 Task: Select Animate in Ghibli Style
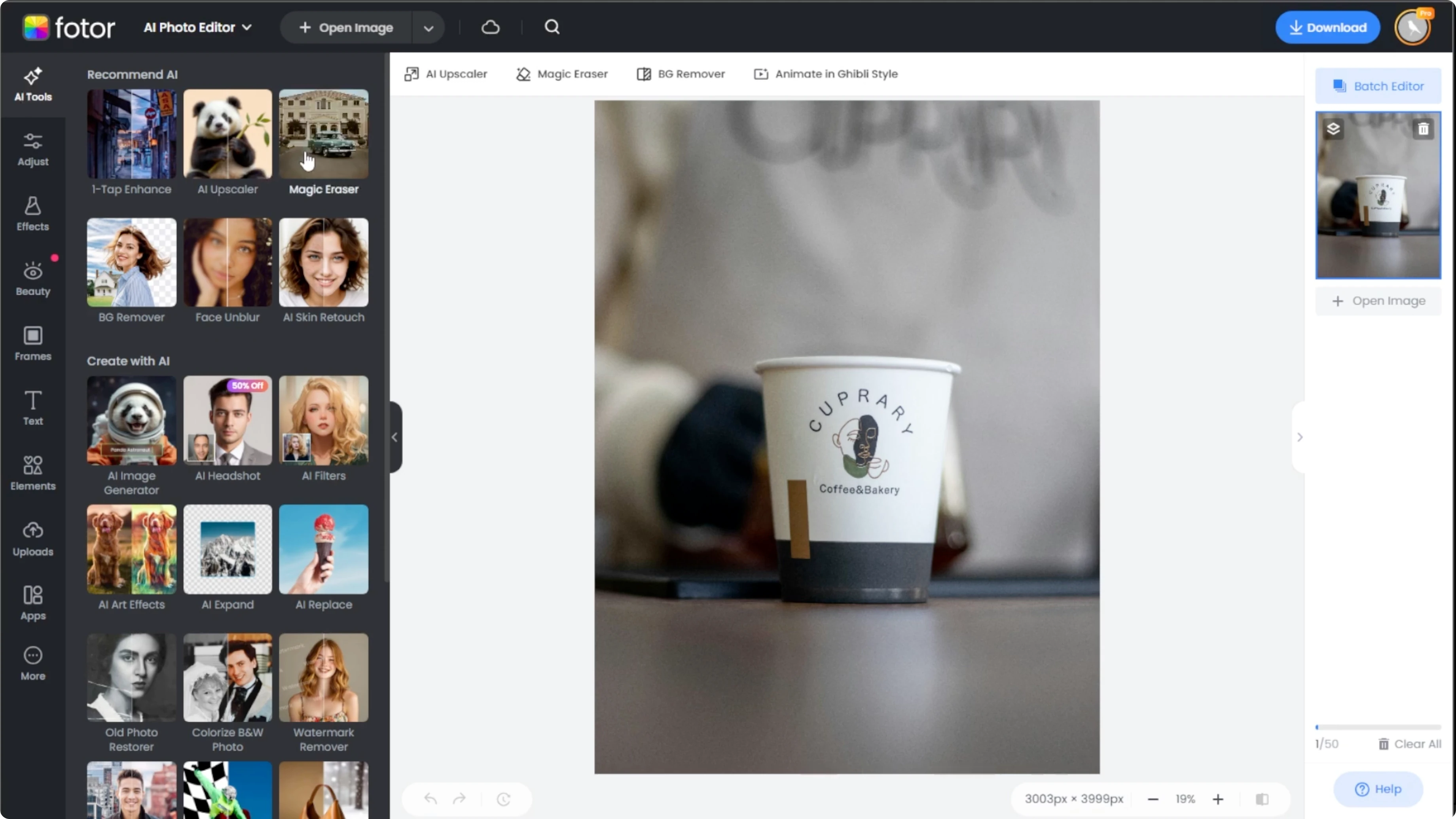click(826, 74)
